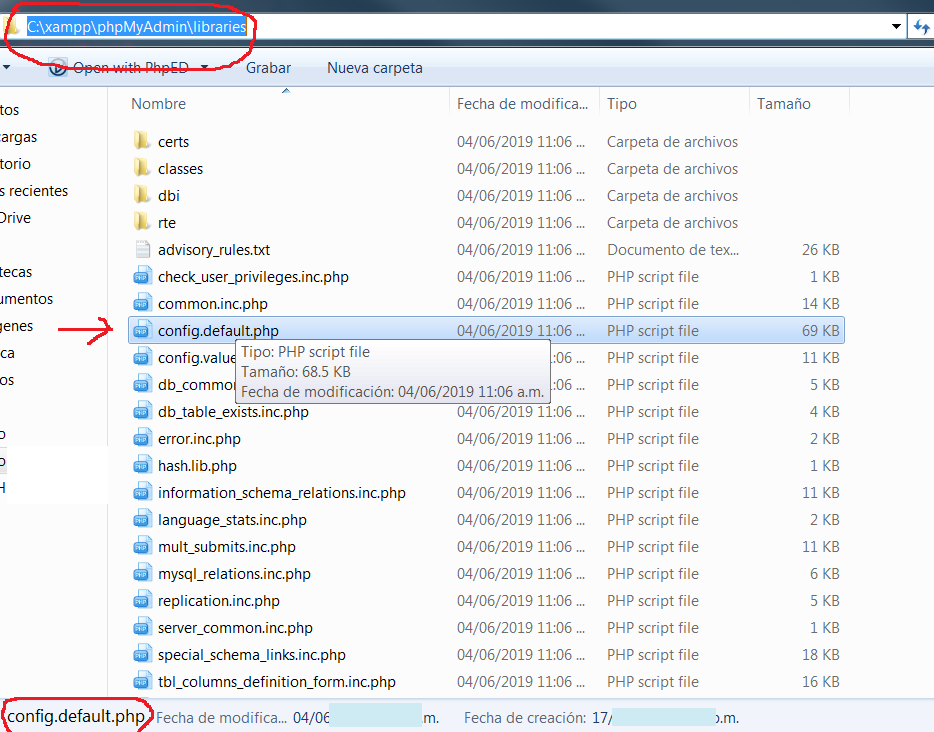The image size is (934, 732).
Task: Click the hash.lib.php file icon
Action: [x=142, y=465]
